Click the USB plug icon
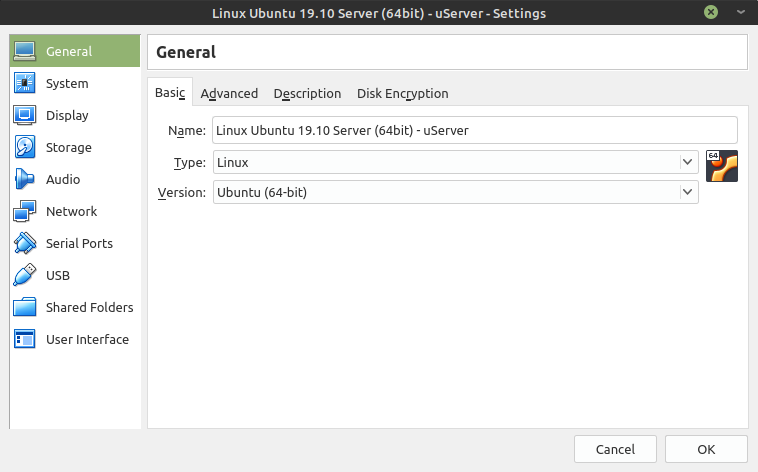 (x=24, y=275)
